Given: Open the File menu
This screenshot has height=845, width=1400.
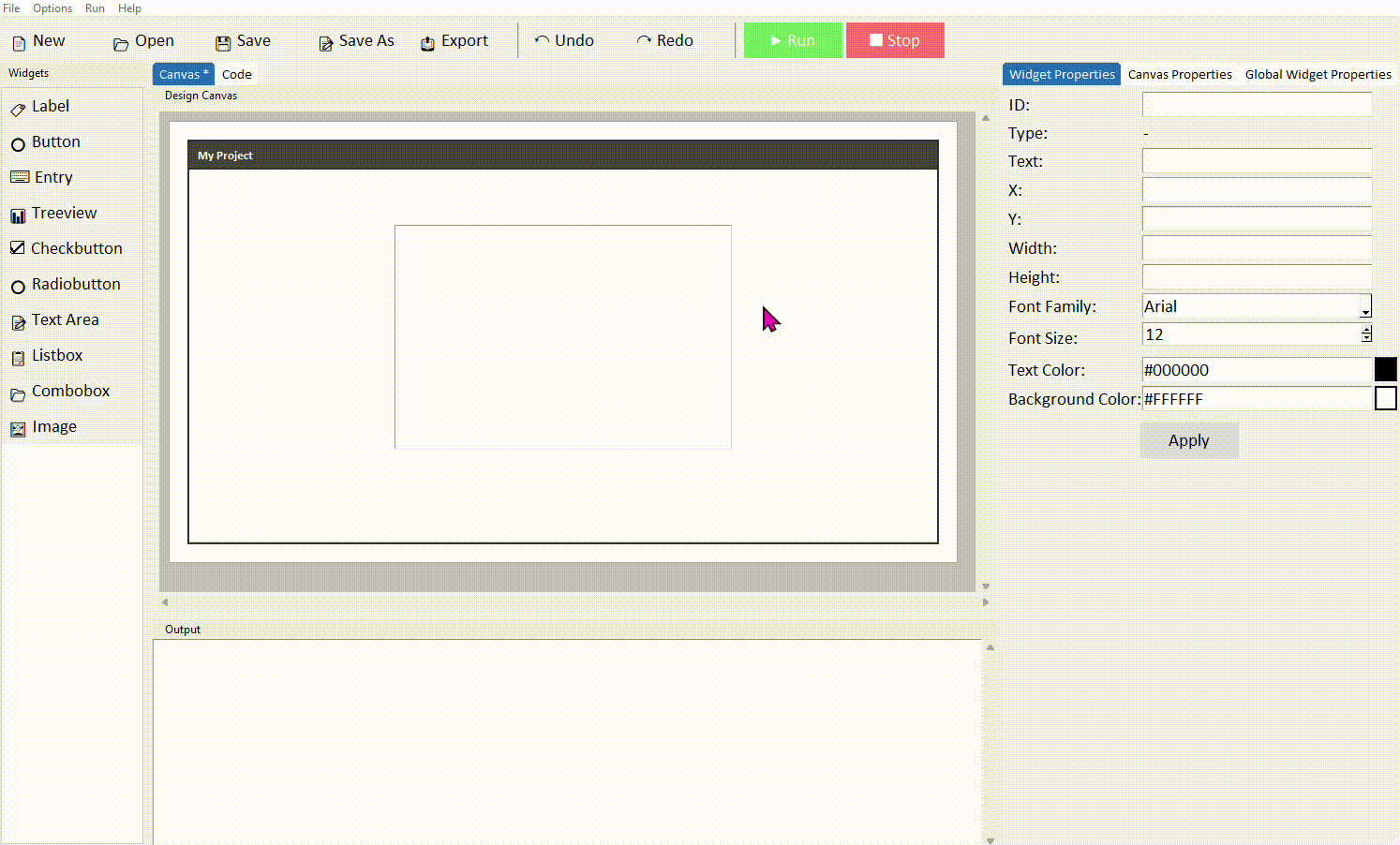Looking at the screenshot, I should 11,8.
